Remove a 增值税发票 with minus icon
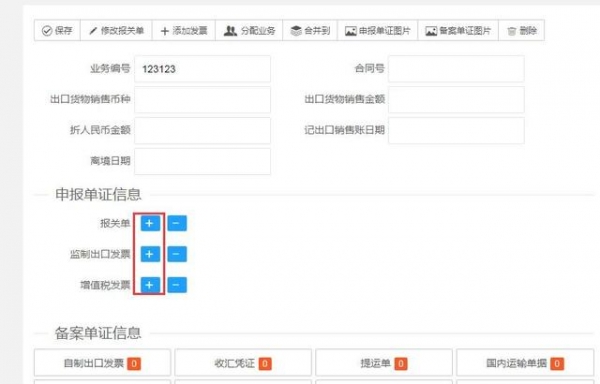 [177, 285]
